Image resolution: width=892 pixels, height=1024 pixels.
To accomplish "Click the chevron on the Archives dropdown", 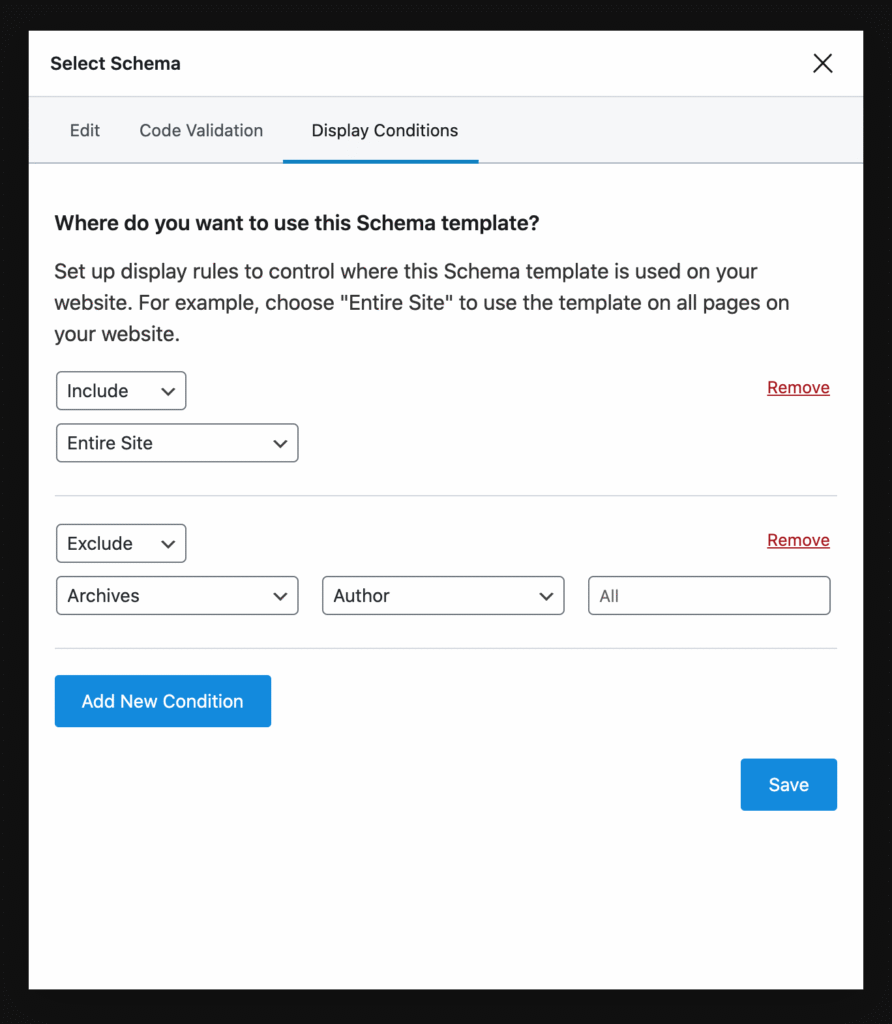I will coord(281,595).
